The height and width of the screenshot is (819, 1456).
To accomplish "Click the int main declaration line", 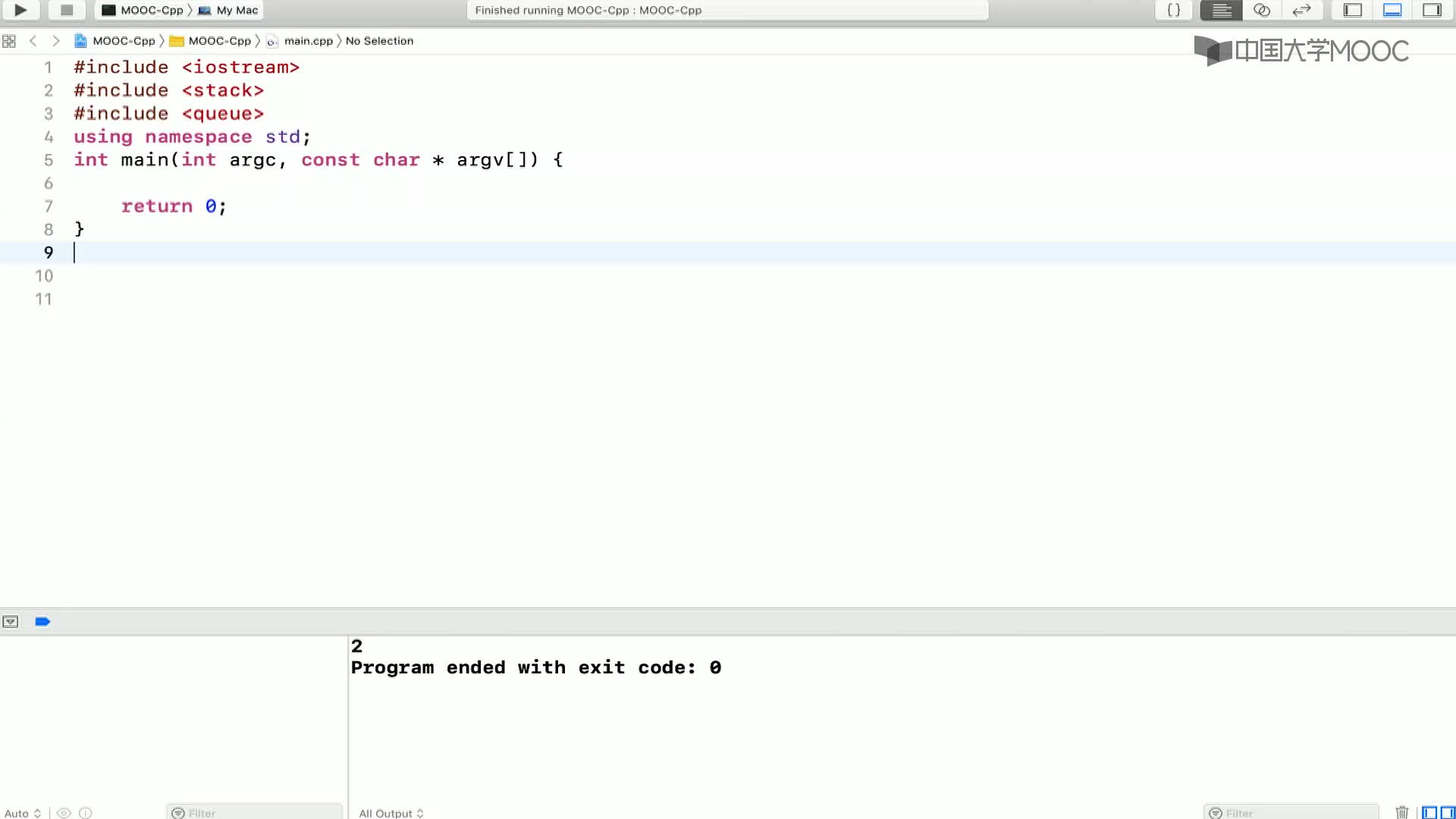I will click(x=318, y=160).
